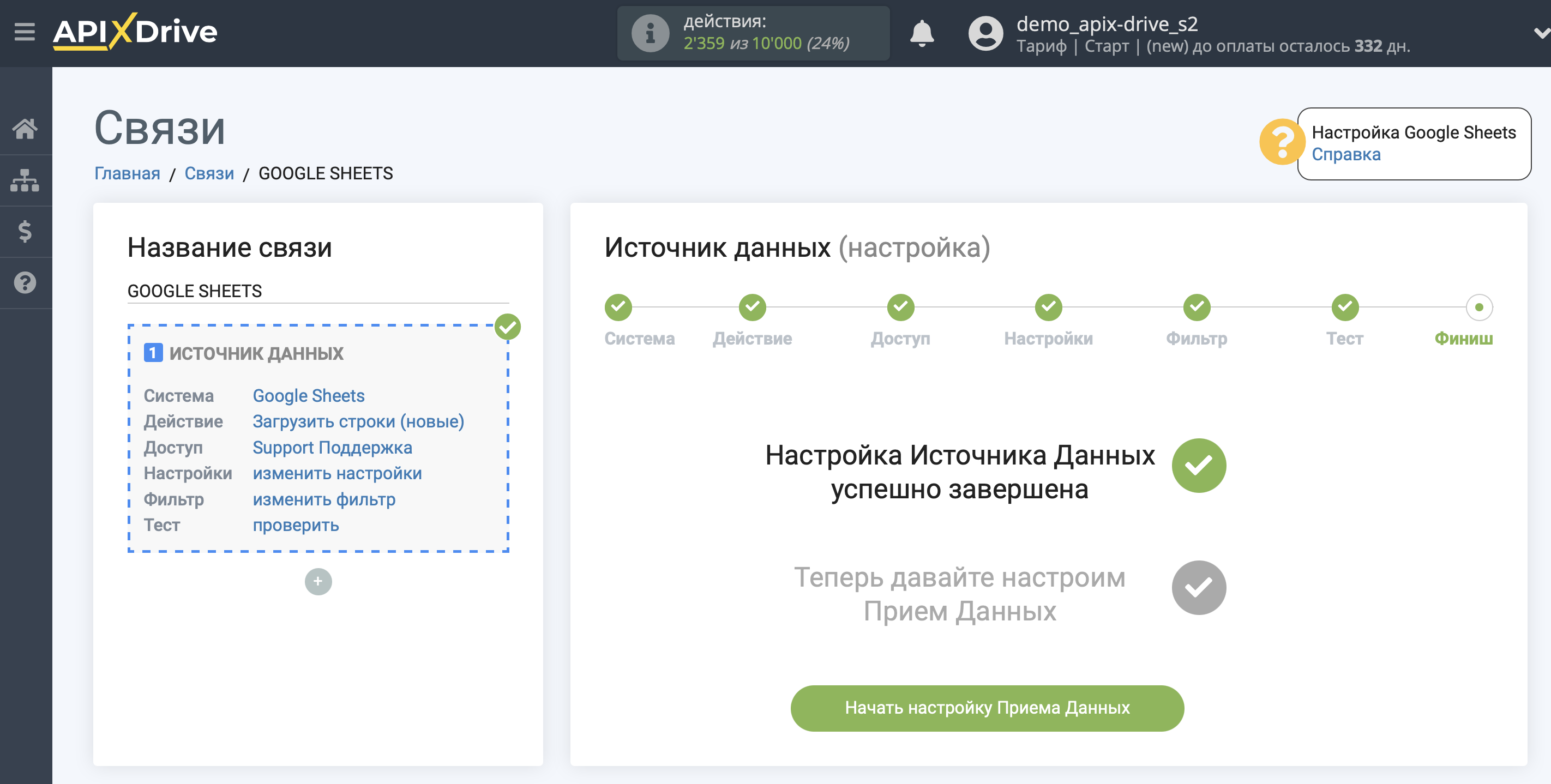Open the Справка link
The width and height of the screenshot is (1551, 784).
1346,155
